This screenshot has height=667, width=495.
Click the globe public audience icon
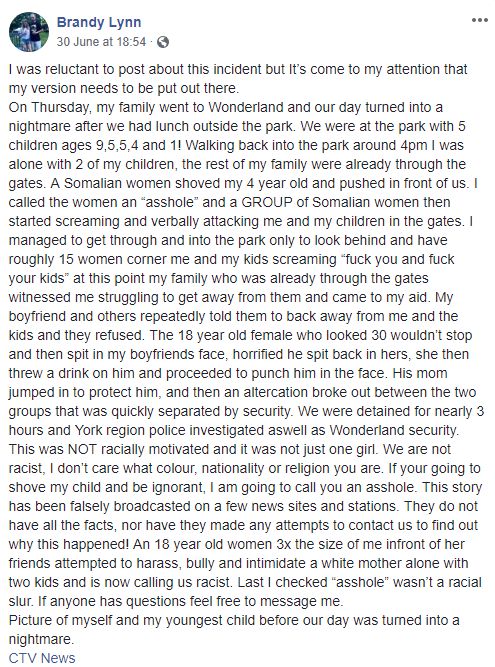point(163,42)
